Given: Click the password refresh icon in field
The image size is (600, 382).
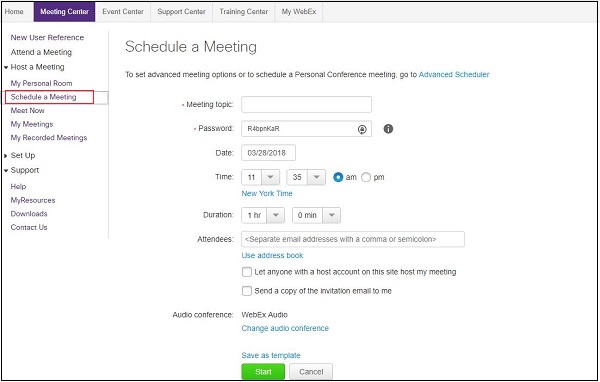Looking at the screenshot, I should [362, 129].
